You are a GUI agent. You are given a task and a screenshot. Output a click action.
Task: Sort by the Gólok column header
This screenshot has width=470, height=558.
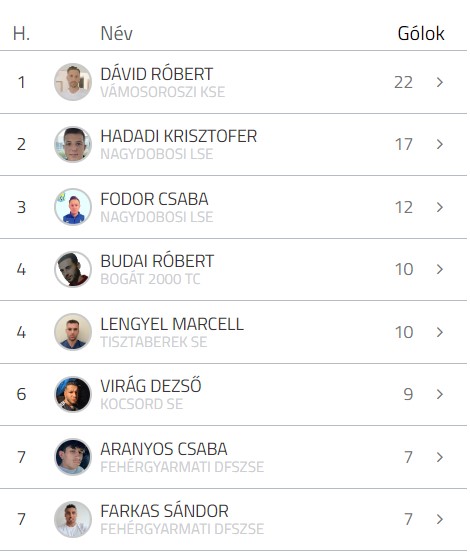pyautogui.click(x=421, y=33)
